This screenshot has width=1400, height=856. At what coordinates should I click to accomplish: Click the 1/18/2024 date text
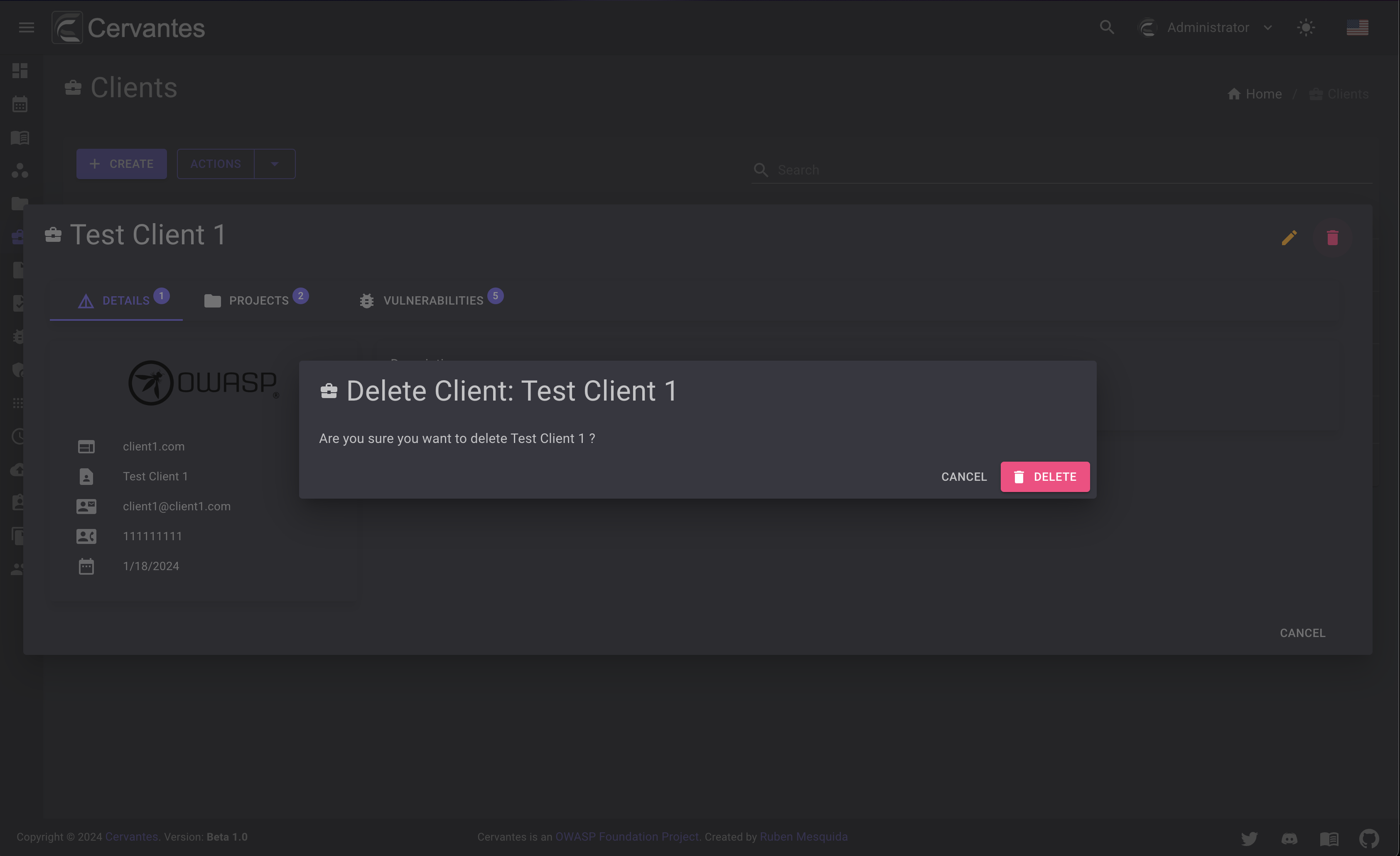151,566
